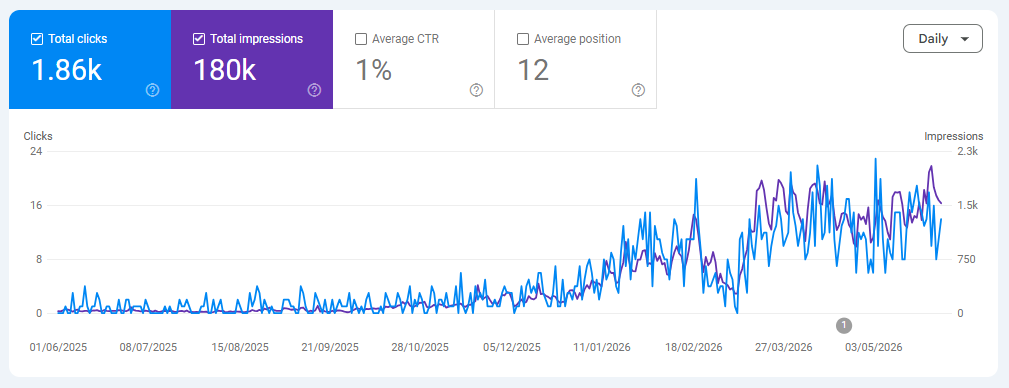1009x388 pixels.
Task: Uncheck the Total impressions checkbox
Action: click(x=199, y=39)
